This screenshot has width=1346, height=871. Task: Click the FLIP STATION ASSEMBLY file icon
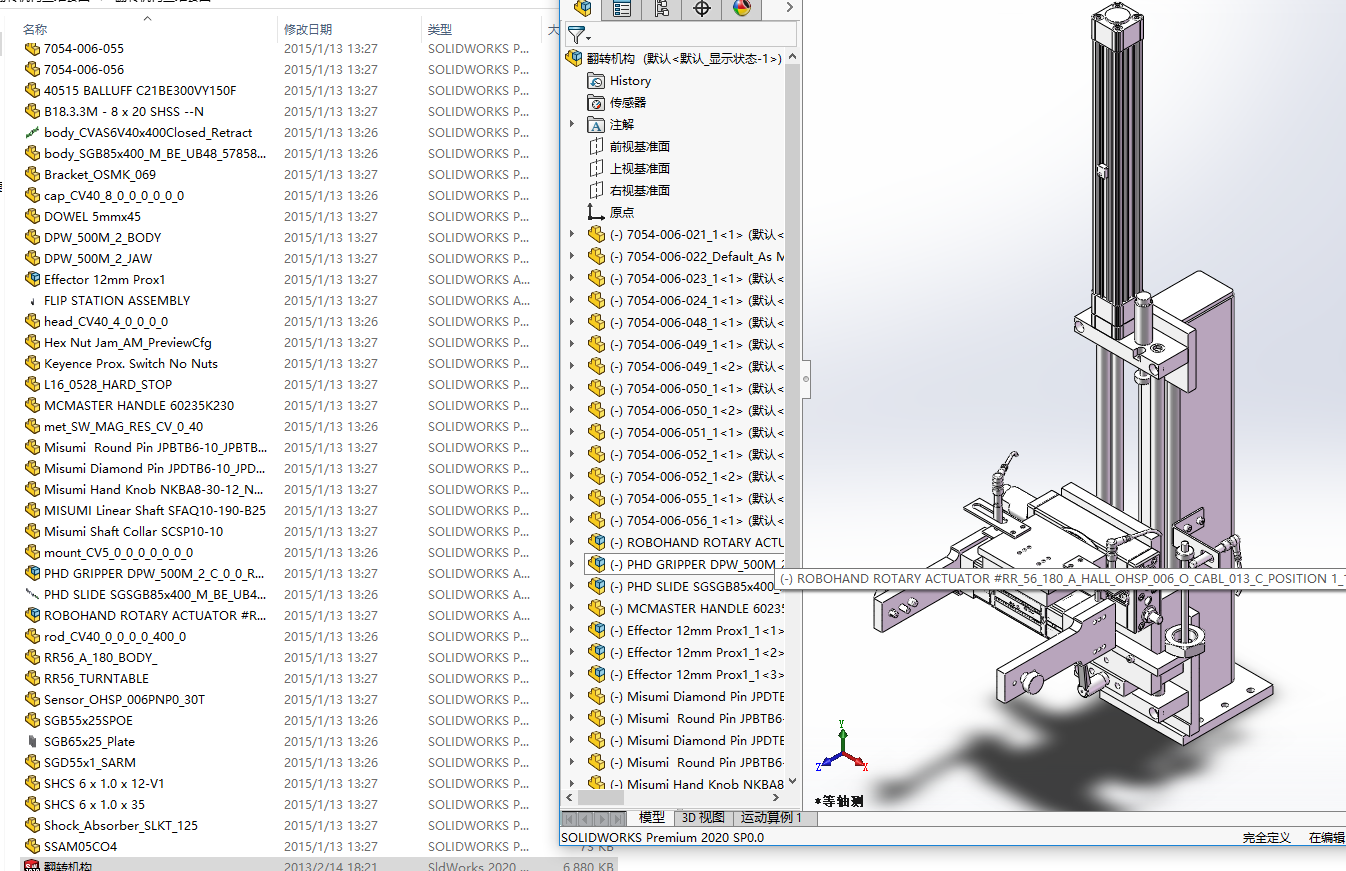coord(32,301)
